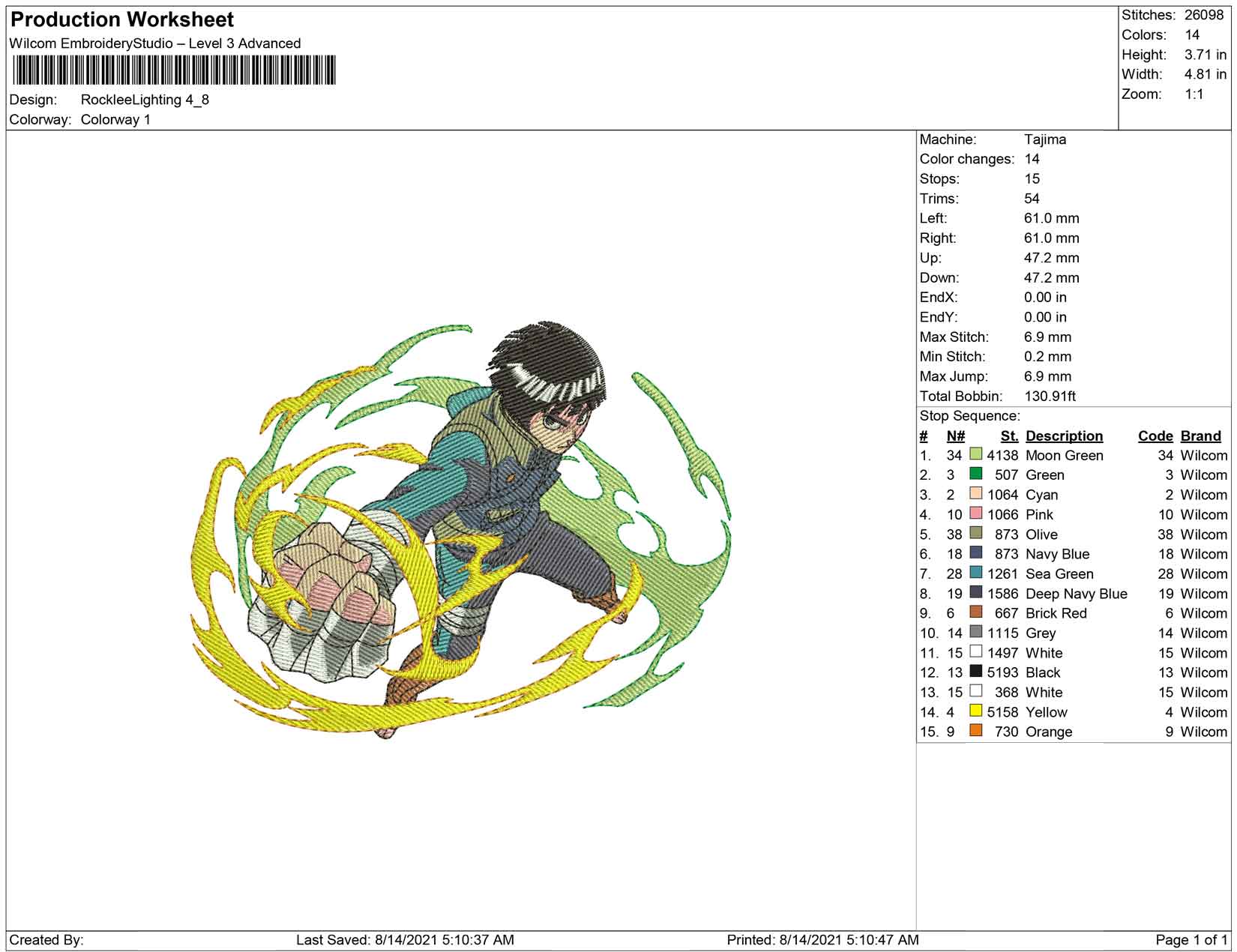Screen dimensions: 1237x952
Task: Click the Tajima machine value
Action: coord(1044,139)
